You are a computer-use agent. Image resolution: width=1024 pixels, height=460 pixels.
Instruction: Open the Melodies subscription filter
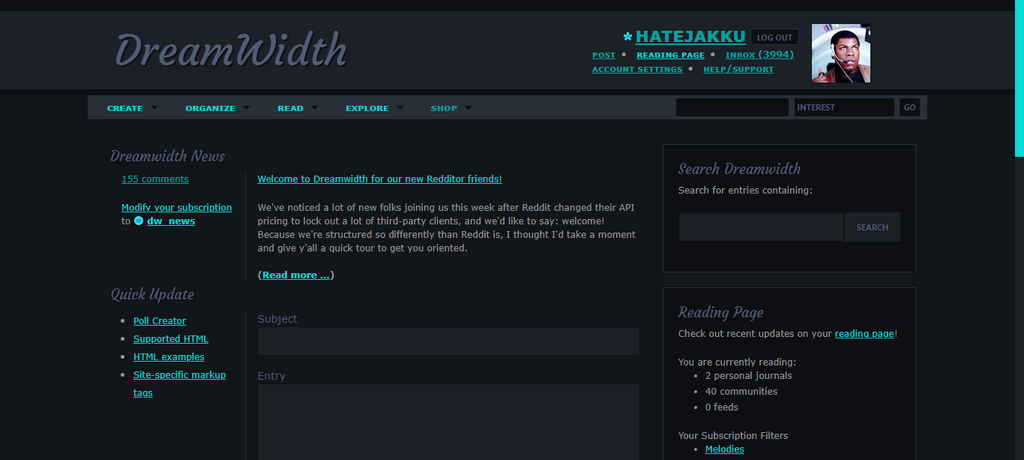point(724,450)
